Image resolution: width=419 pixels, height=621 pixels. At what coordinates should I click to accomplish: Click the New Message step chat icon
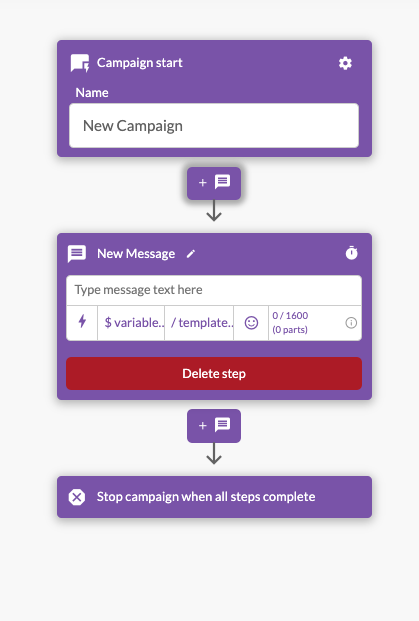point(77,253)
